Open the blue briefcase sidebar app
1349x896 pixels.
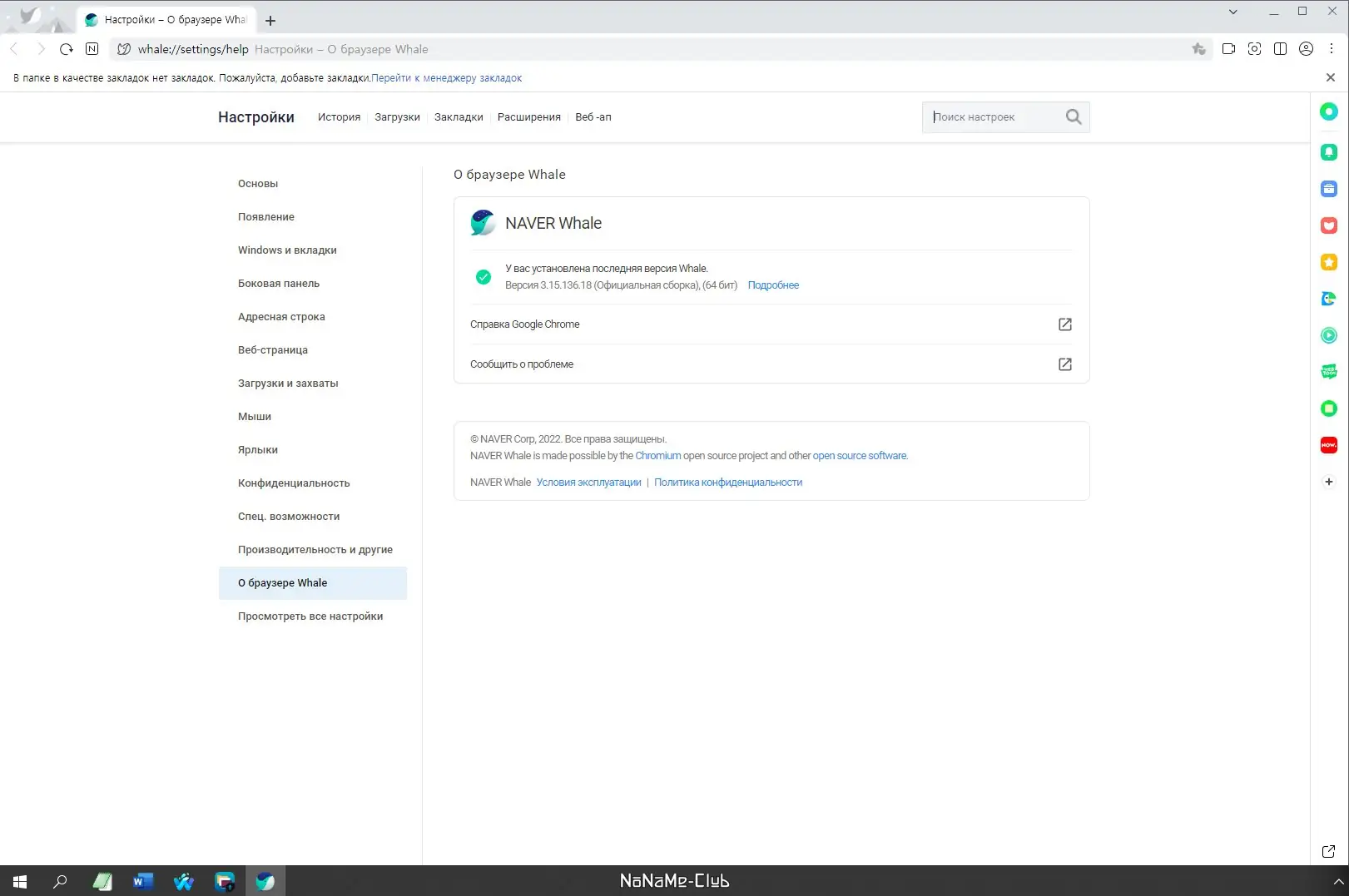pos(1329,189)
